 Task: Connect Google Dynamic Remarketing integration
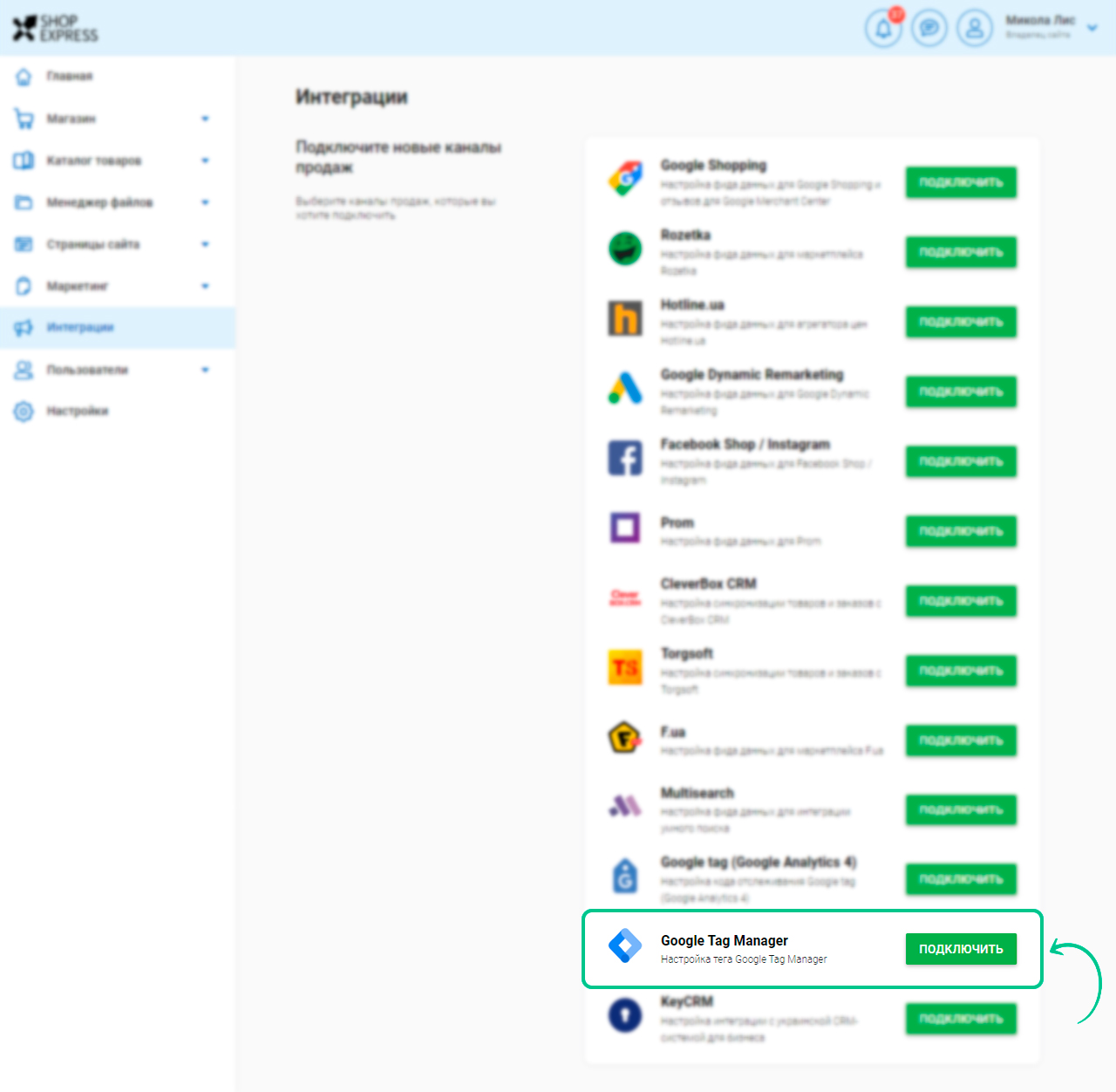961,392
